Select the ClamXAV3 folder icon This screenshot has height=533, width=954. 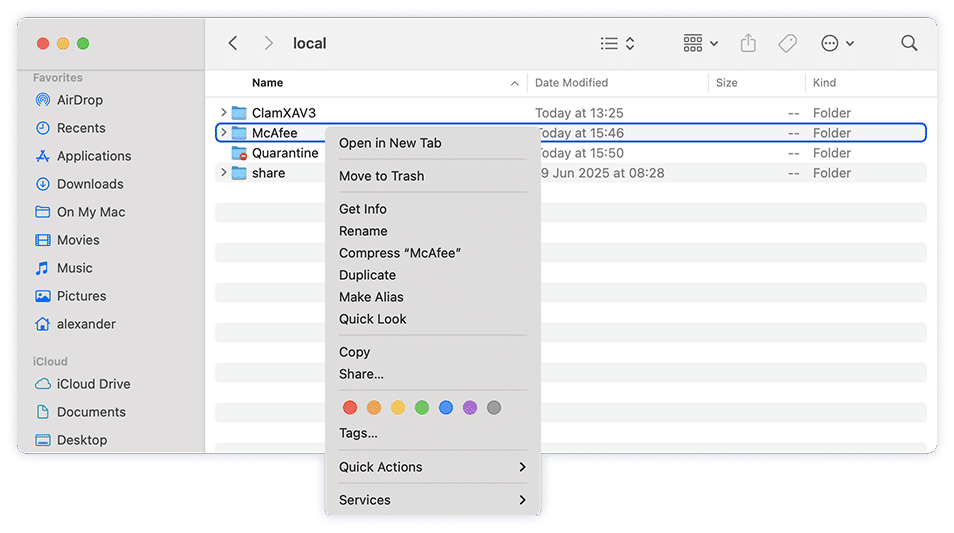[x=239, y=113]
